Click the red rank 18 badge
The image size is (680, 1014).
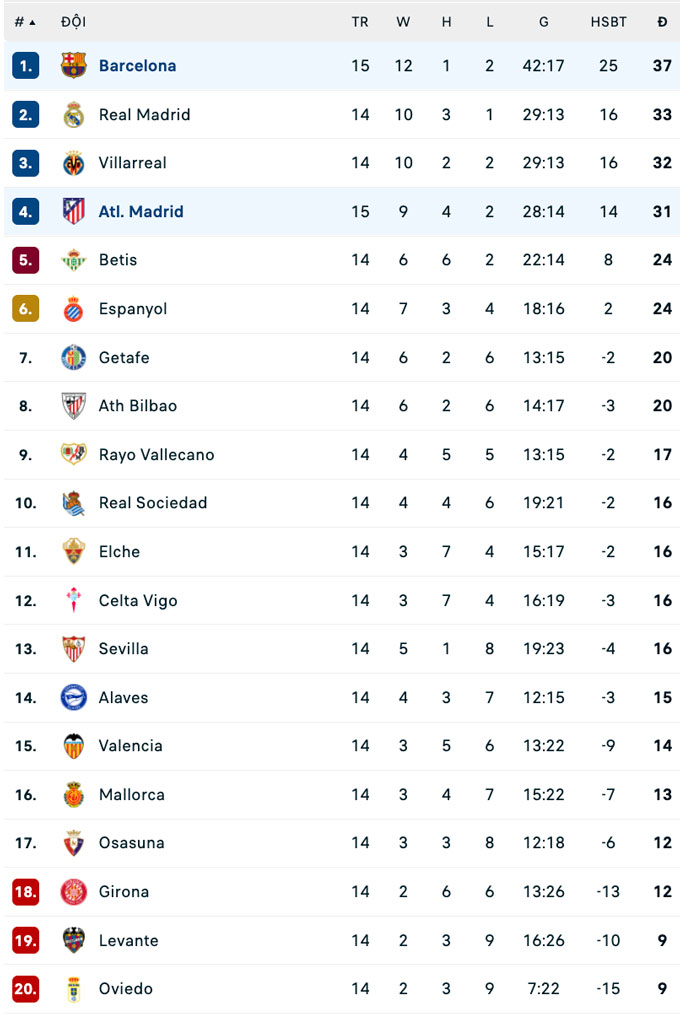click(x=26, y=892)
